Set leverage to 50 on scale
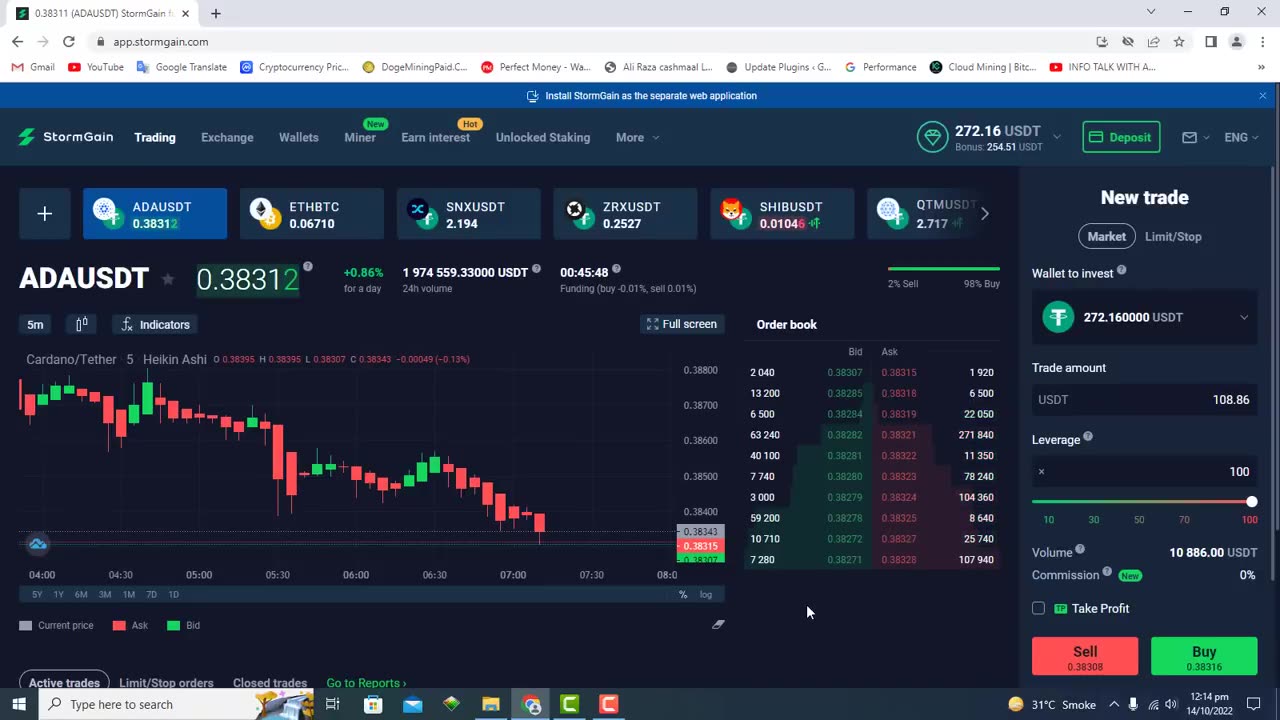The height and width of the screenshot is (720, 1280). 1139,519
